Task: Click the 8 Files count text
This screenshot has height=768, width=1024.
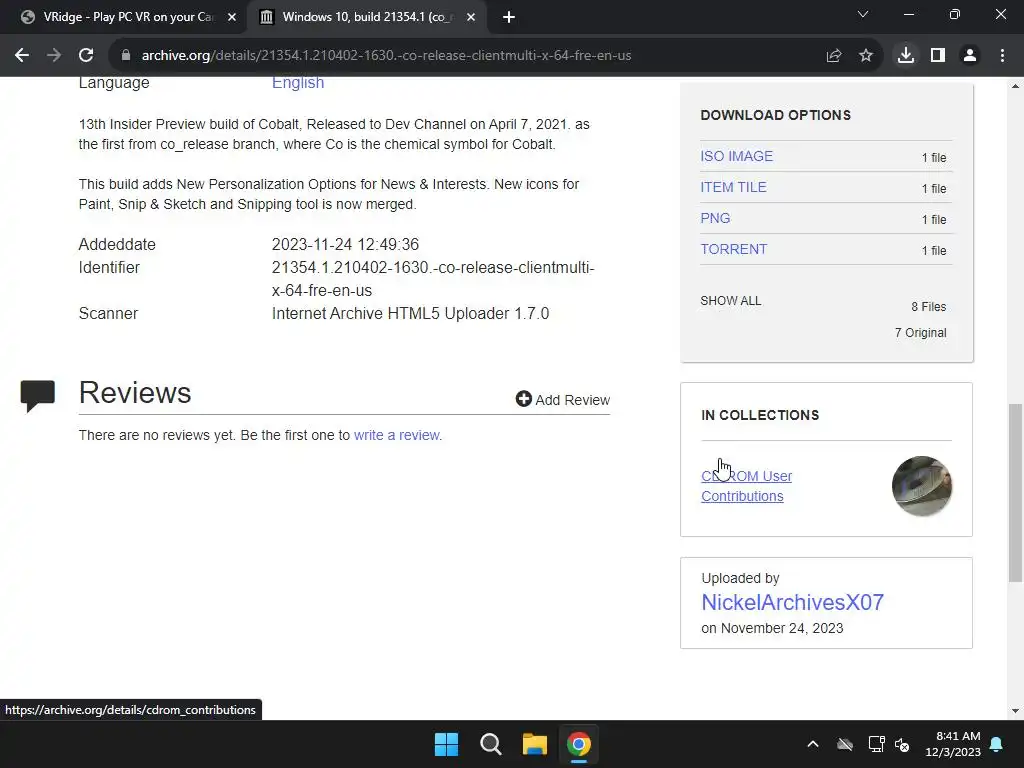Action: click(929, 307)
